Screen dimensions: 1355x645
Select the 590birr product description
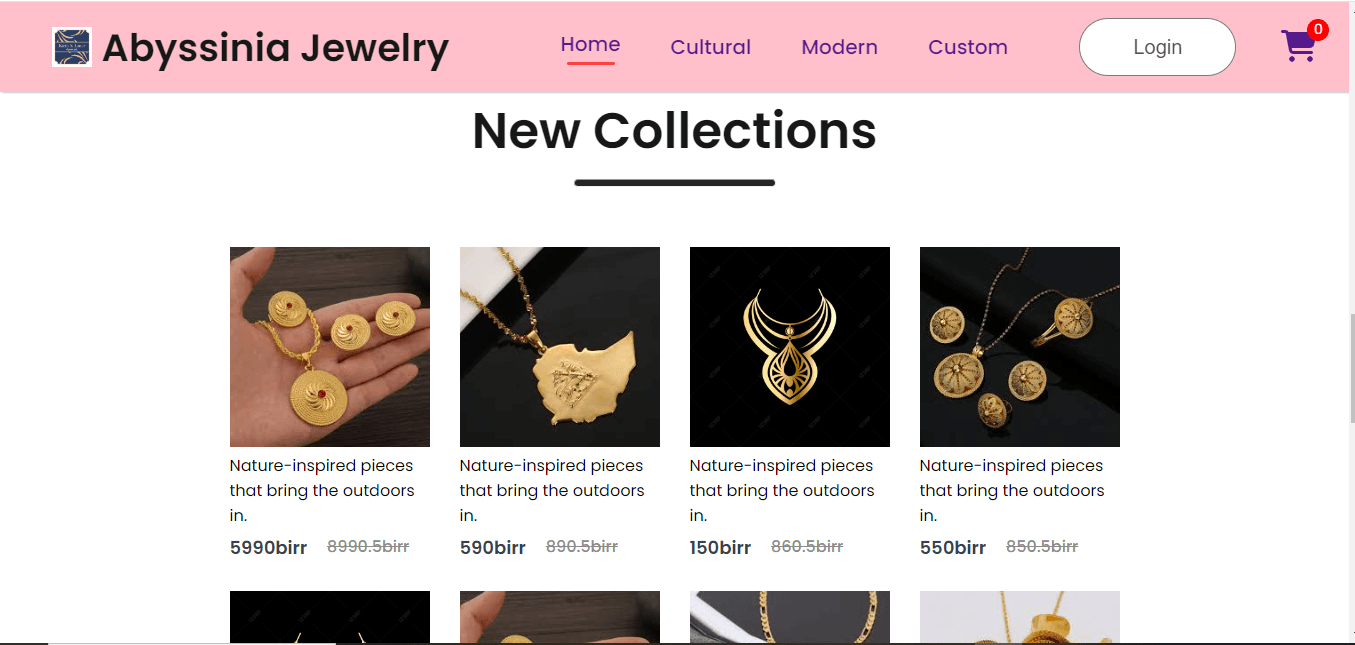pos(552,490)
